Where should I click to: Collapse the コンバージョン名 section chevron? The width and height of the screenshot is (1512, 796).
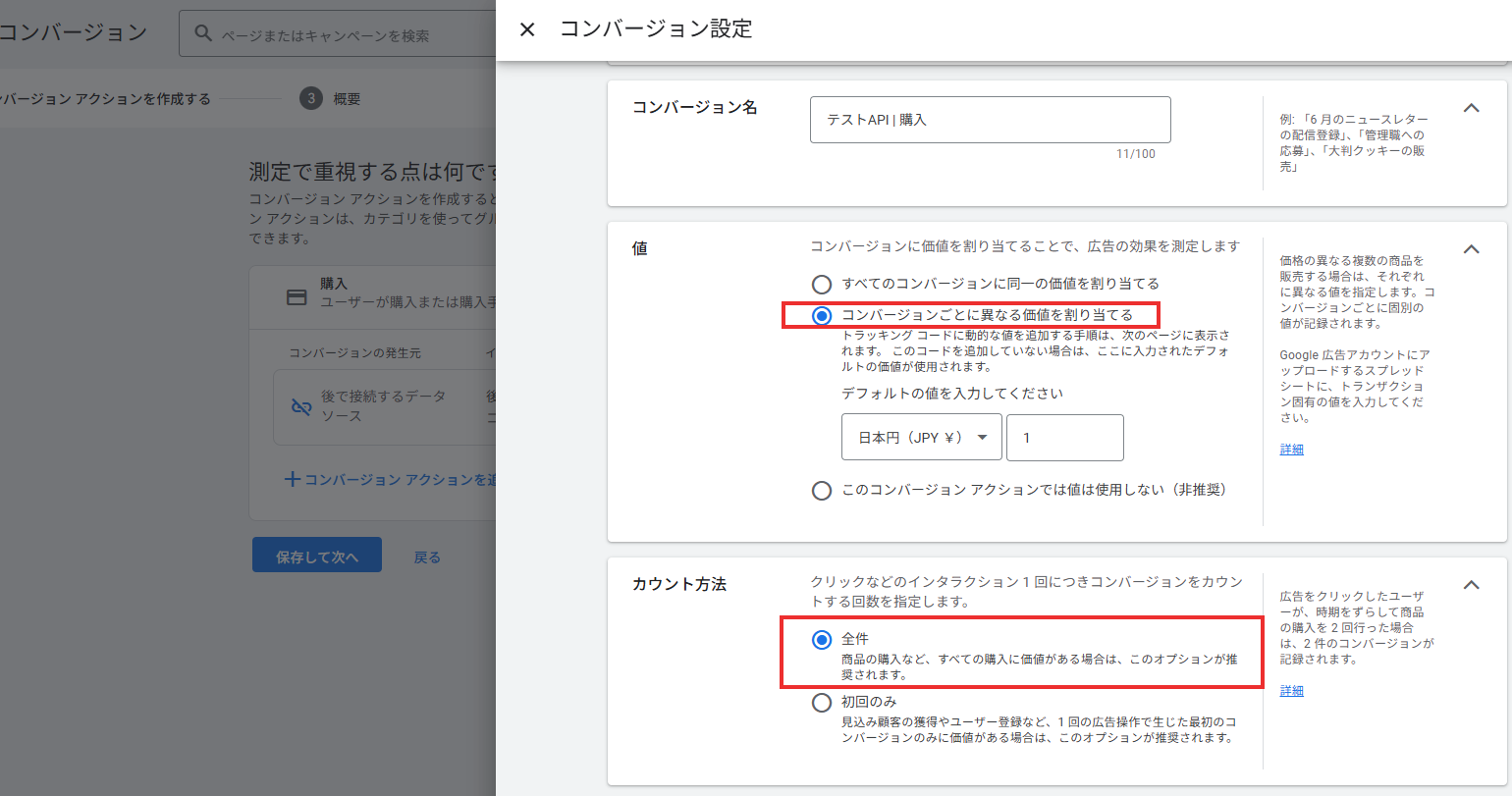pos(1471,108)
